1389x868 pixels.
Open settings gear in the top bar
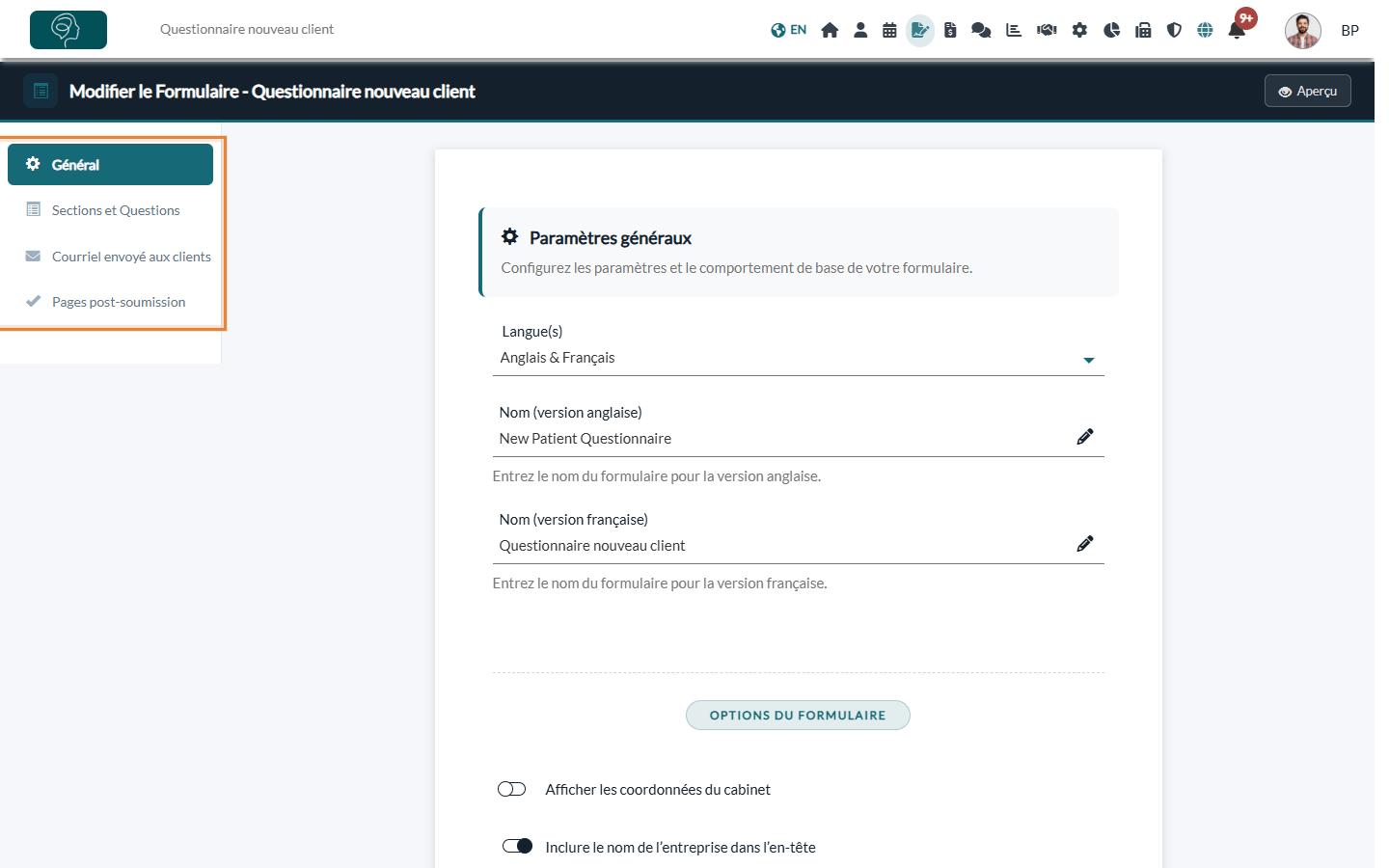[x=1079, y=30]
